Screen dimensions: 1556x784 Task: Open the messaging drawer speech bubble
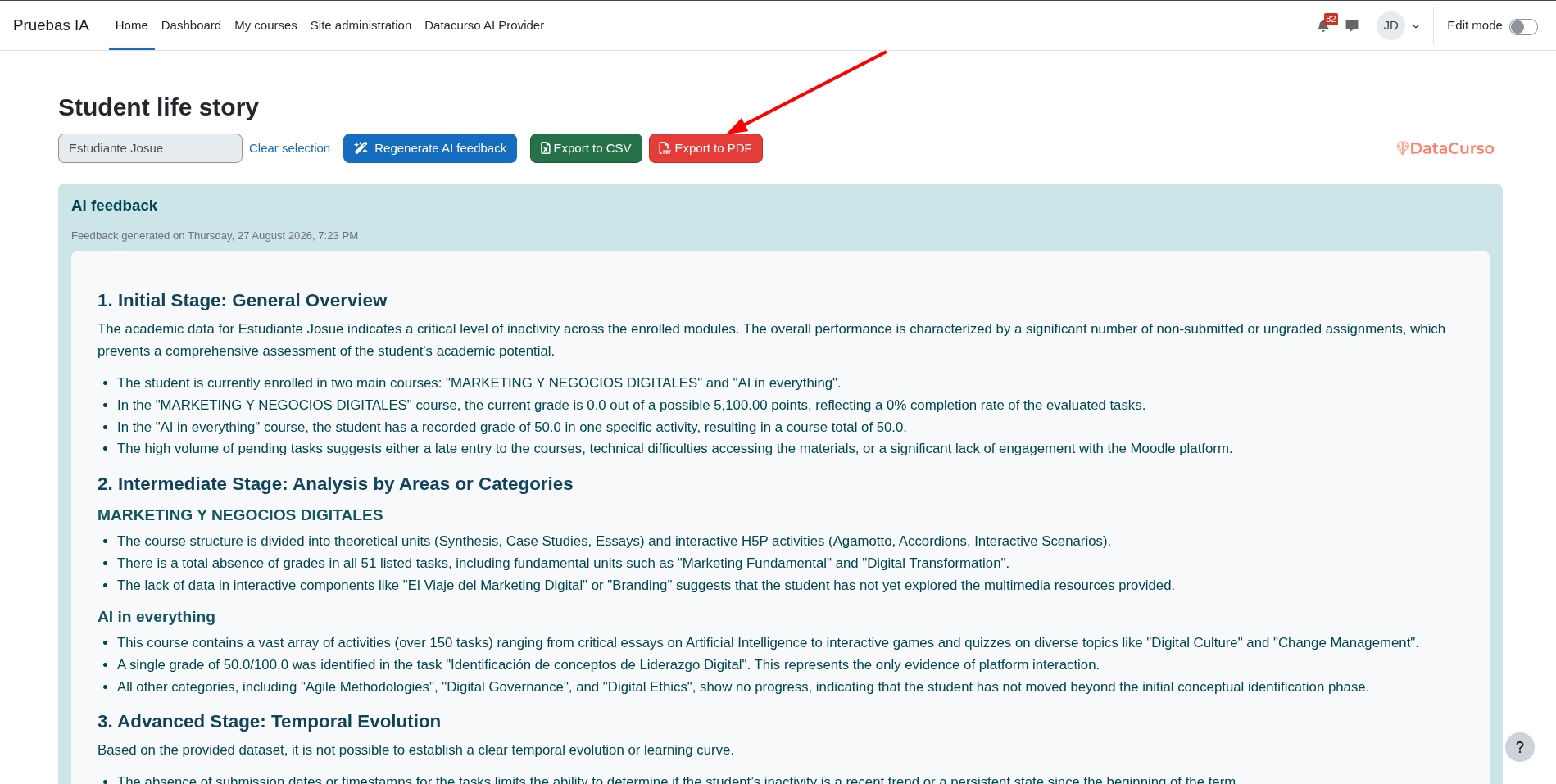(1352, 25)
